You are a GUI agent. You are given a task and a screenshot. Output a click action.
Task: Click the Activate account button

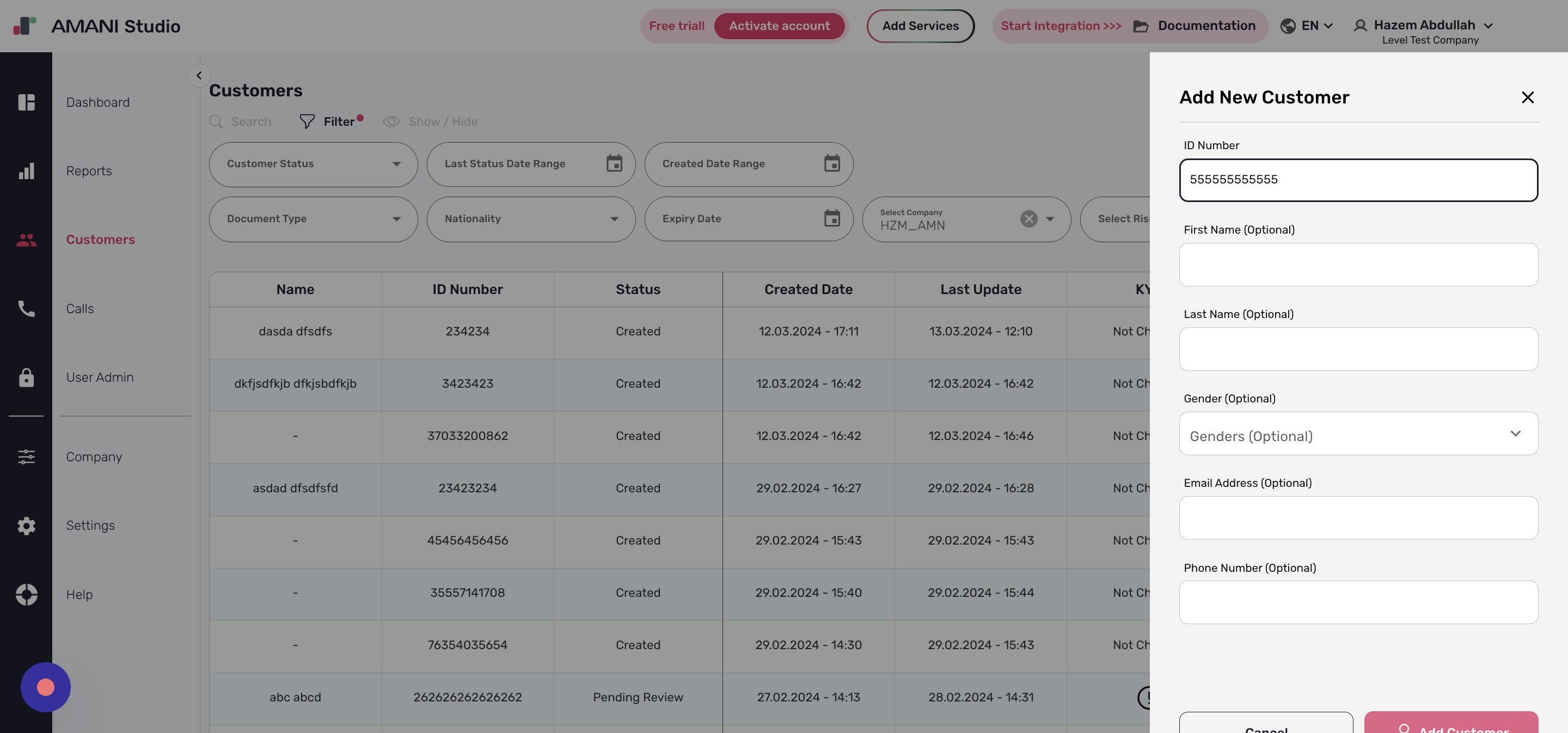pos(779,26)
